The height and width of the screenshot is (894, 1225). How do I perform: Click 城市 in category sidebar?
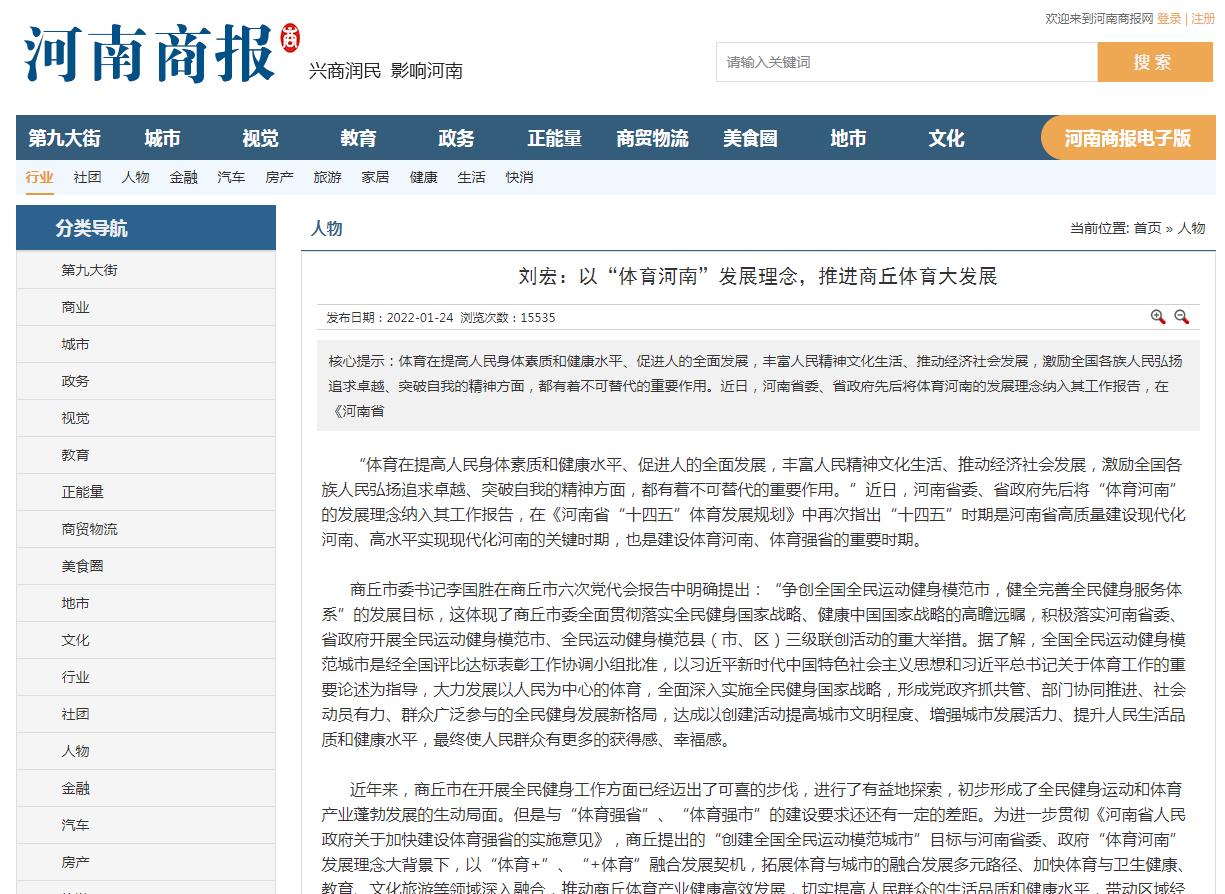[x=146, y=344]
